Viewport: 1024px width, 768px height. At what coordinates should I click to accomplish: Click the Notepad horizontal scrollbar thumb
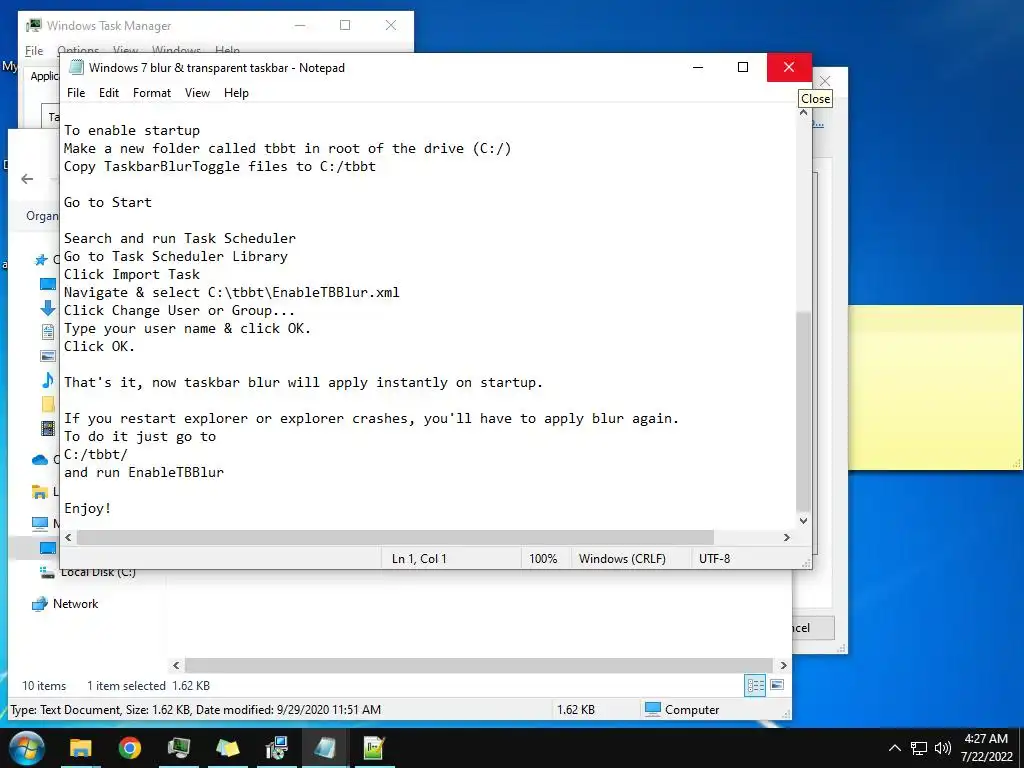tap(395, 537)
